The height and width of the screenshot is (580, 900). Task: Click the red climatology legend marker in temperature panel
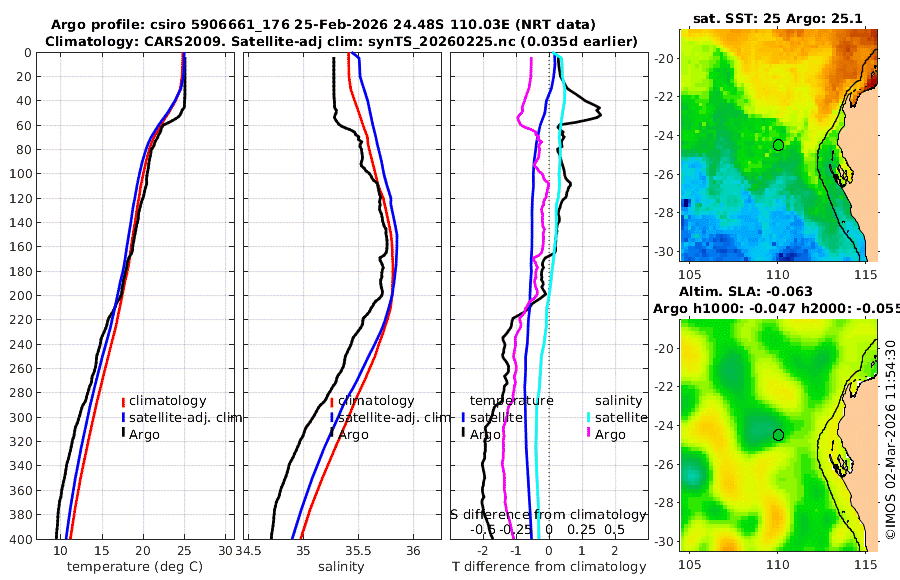pyautogui.click(x=123, y=401)
